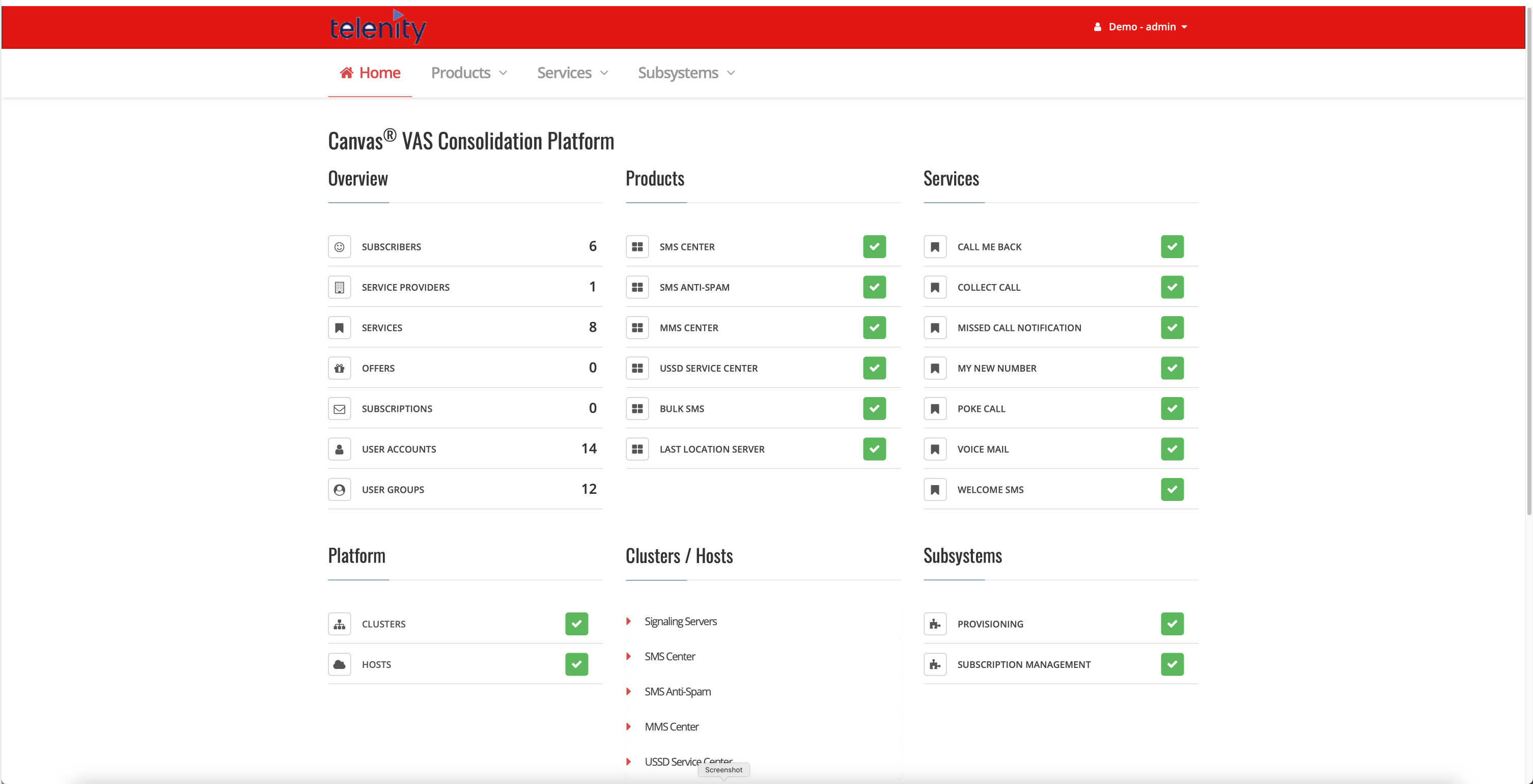Click the green check for Provisioning

pos(1172,624)
